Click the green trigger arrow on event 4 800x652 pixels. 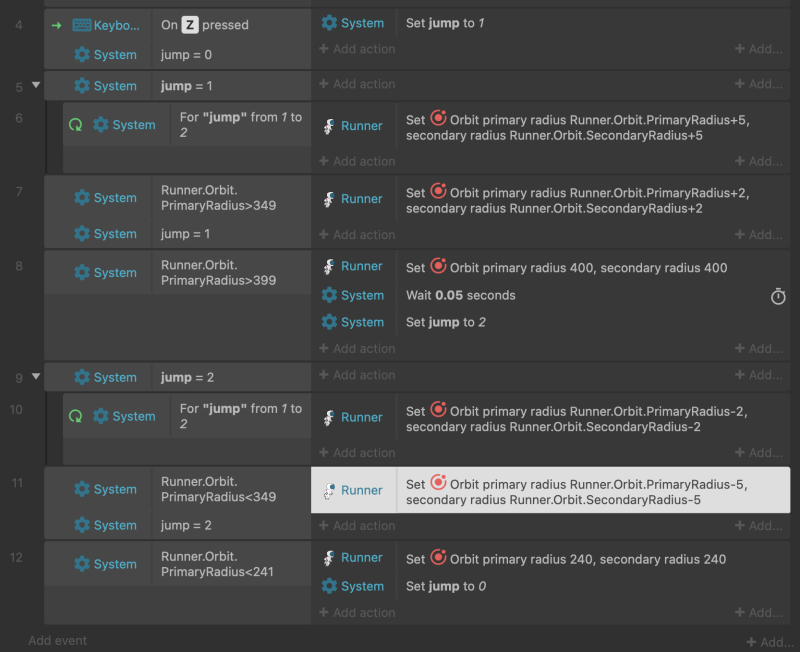click(57, 25)
